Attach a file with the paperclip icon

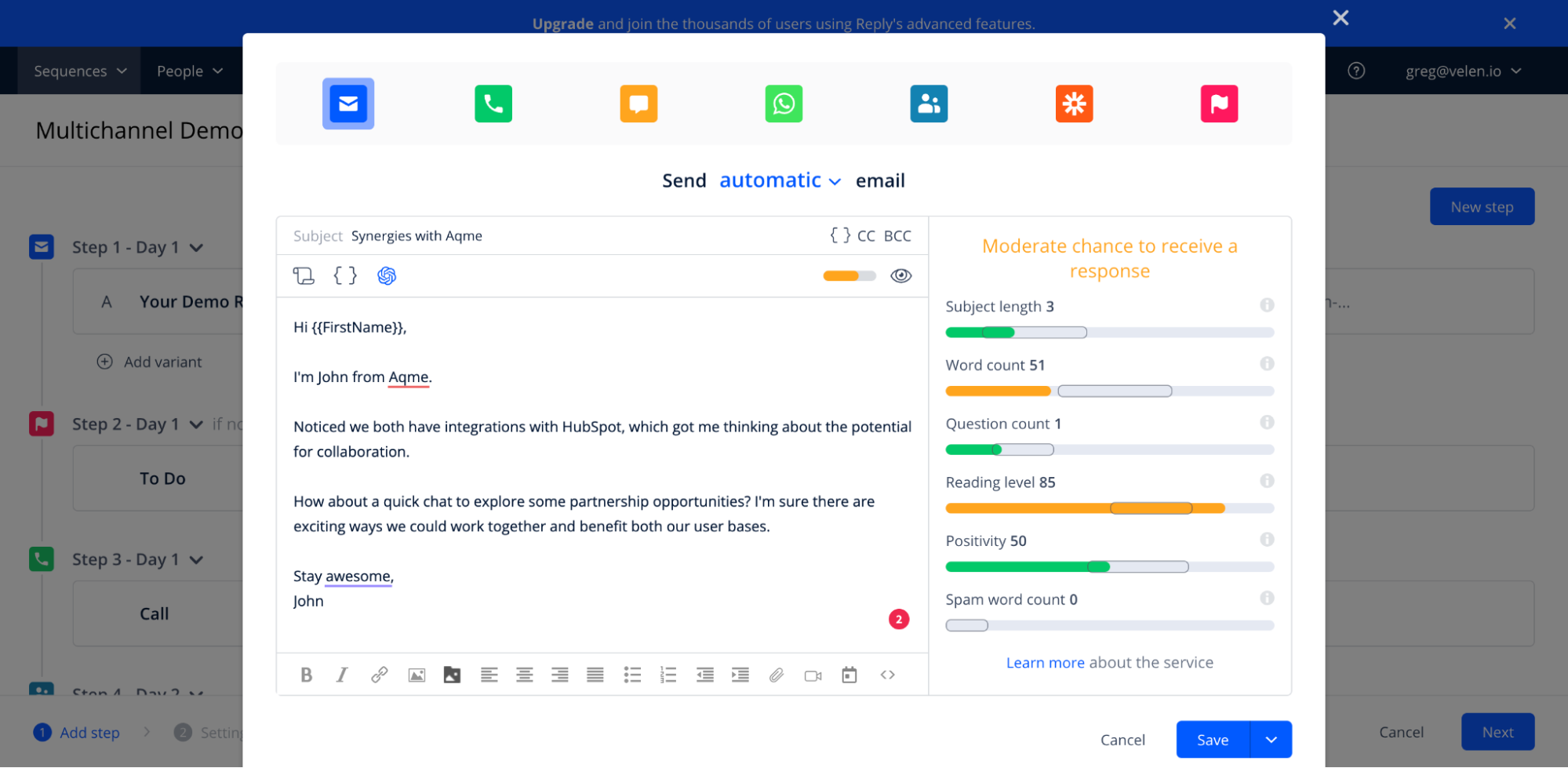click(x=777, y=675)
